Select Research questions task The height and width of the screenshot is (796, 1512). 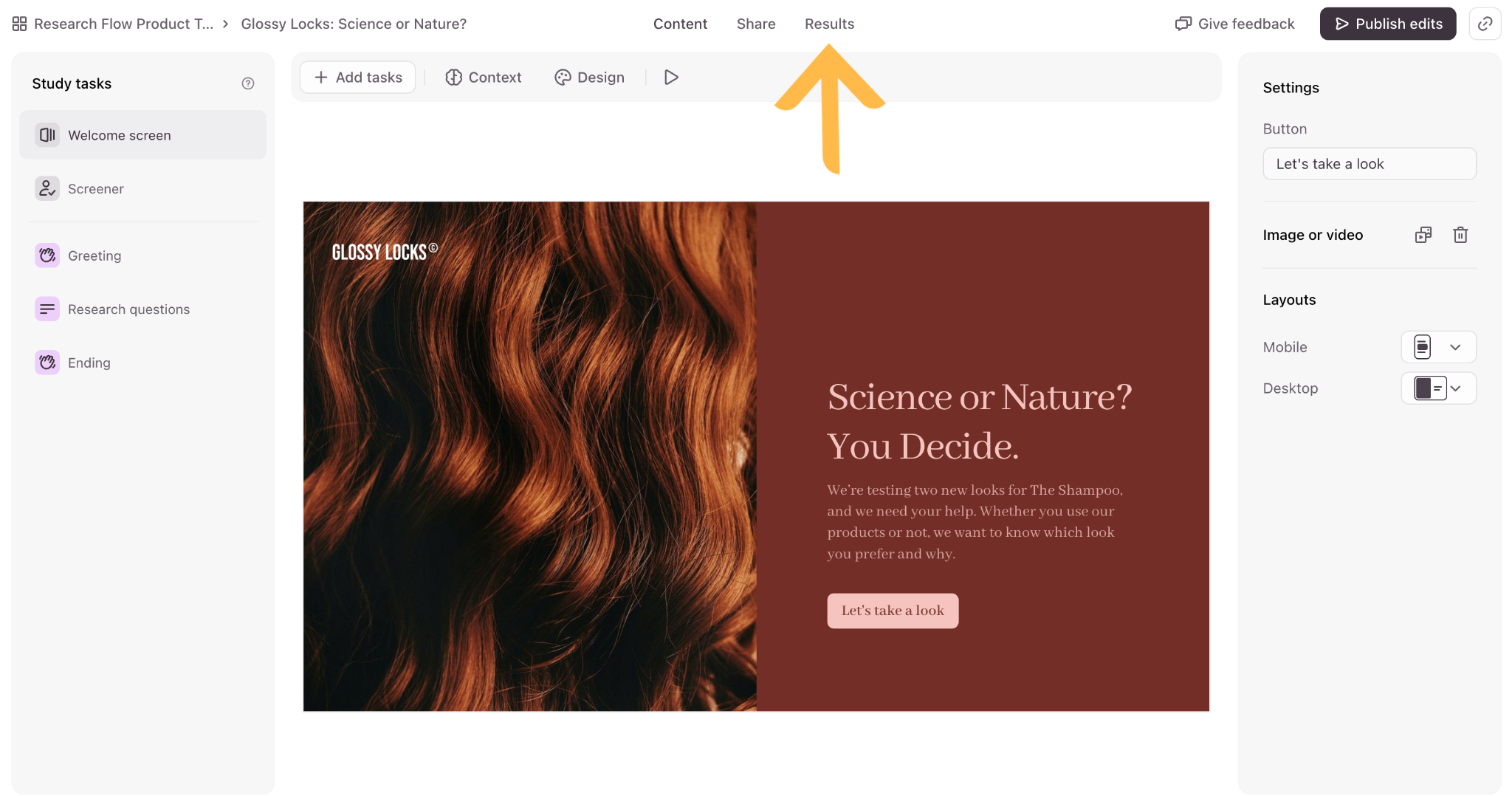click(143, 309)
